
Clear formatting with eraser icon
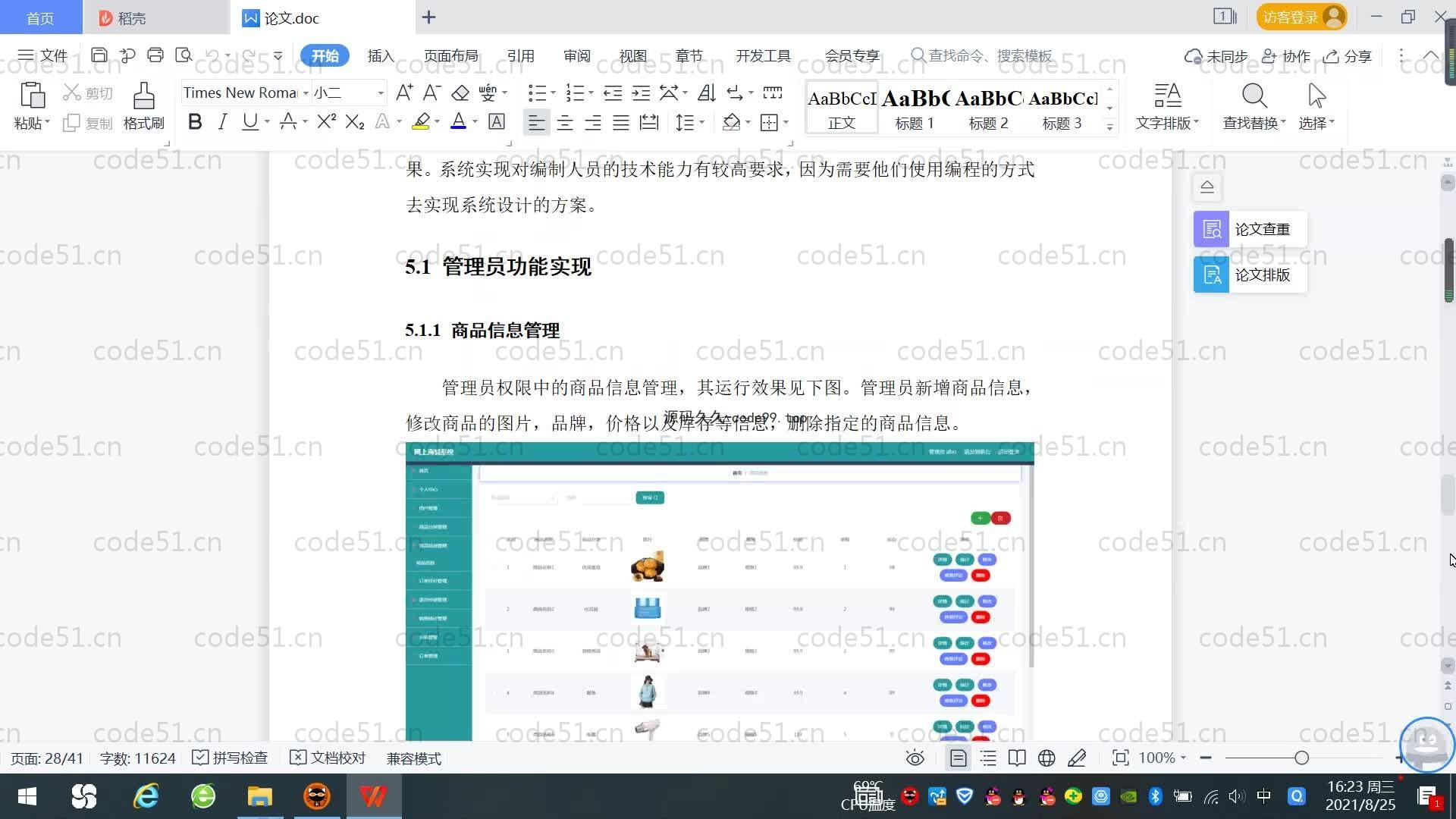[460, 93]
